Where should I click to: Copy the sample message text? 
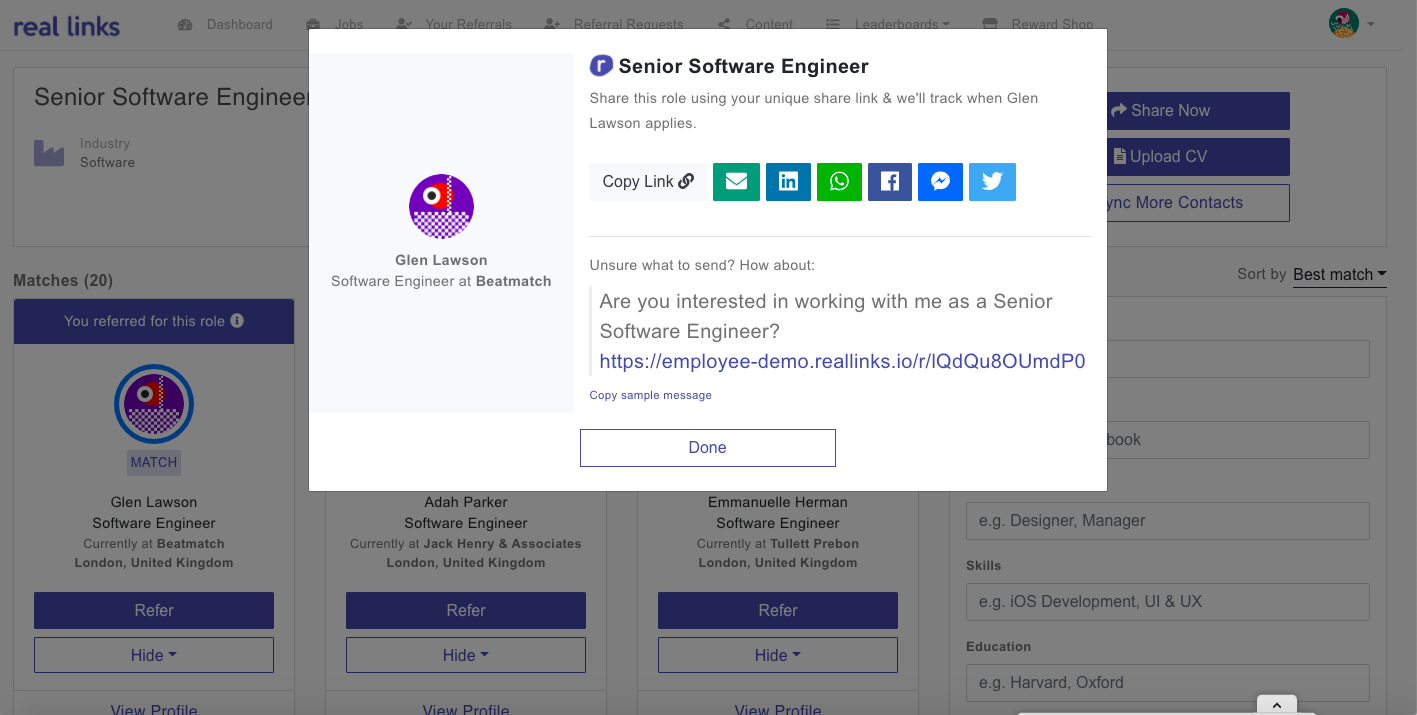pyautogui.click(x=650, y=395)
